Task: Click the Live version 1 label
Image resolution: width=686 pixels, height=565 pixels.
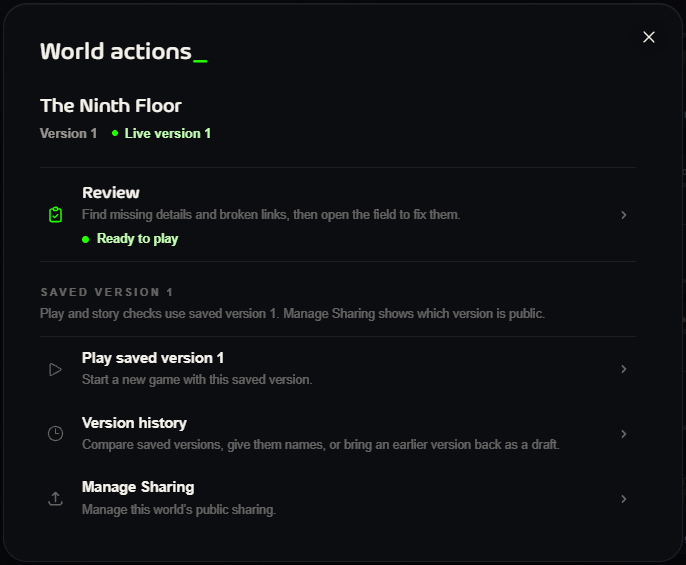Action: click(161, 133)
